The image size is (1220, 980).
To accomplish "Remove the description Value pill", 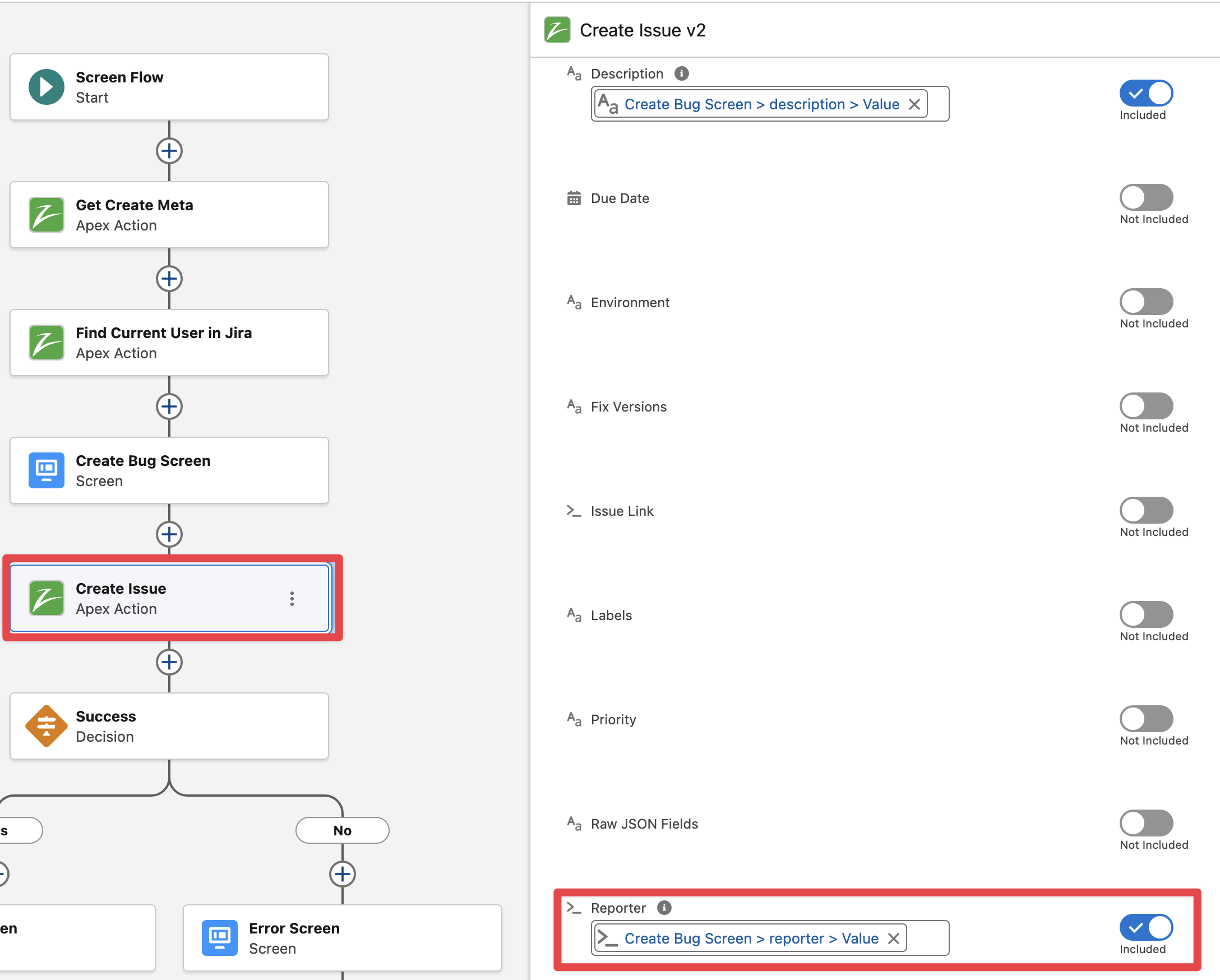I will (914, 104).
